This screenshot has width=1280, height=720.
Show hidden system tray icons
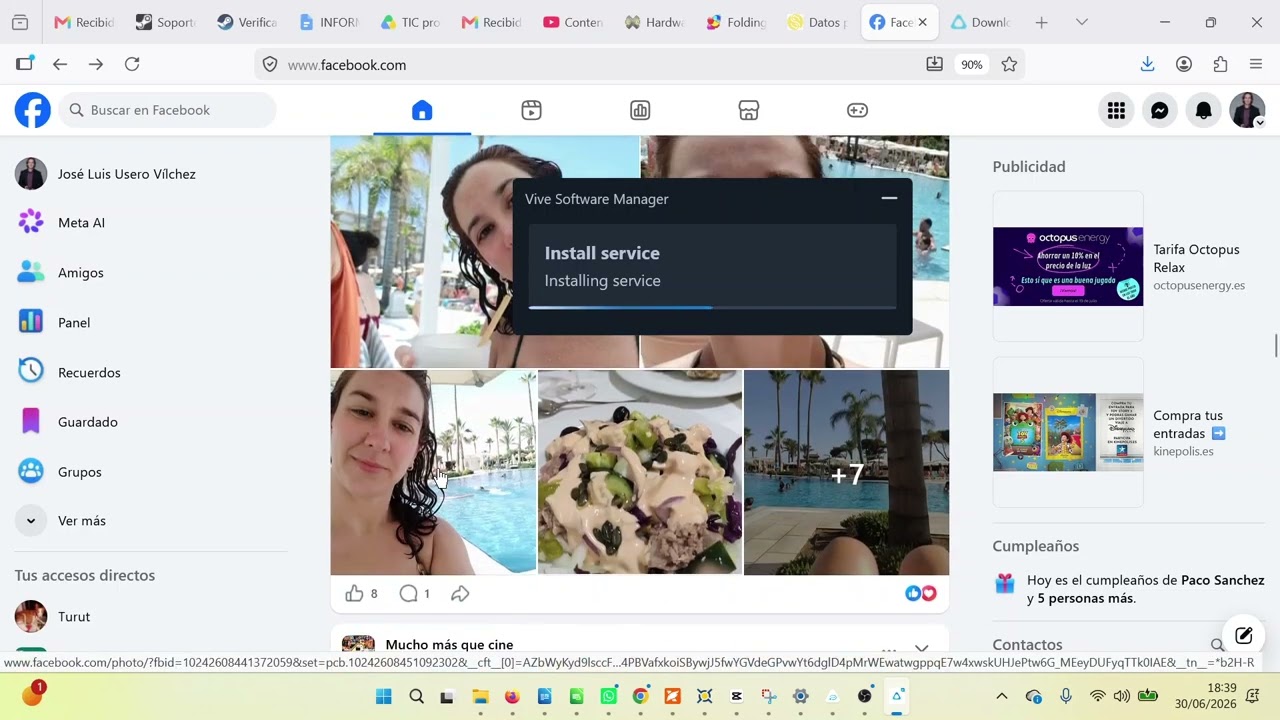[x=1002, y=697]
